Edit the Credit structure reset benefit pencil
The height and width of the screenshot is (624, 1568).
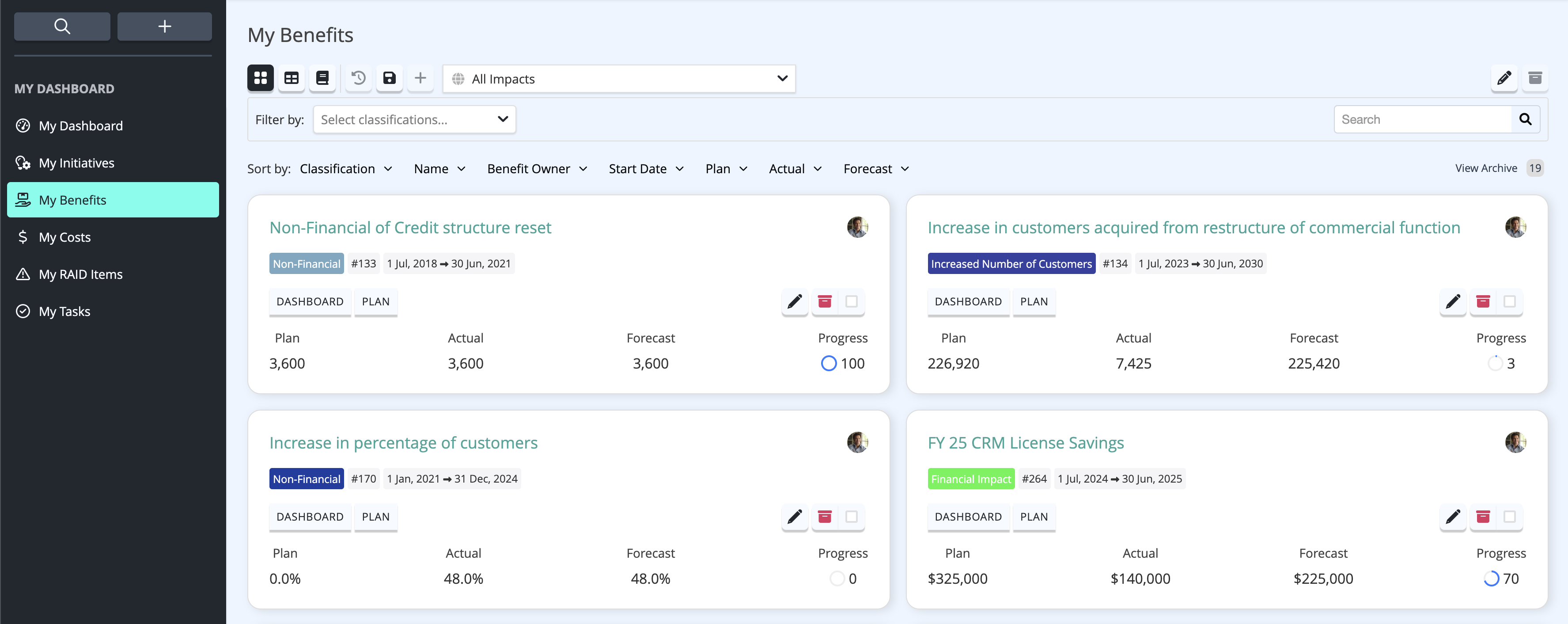(x=794, y=301)
